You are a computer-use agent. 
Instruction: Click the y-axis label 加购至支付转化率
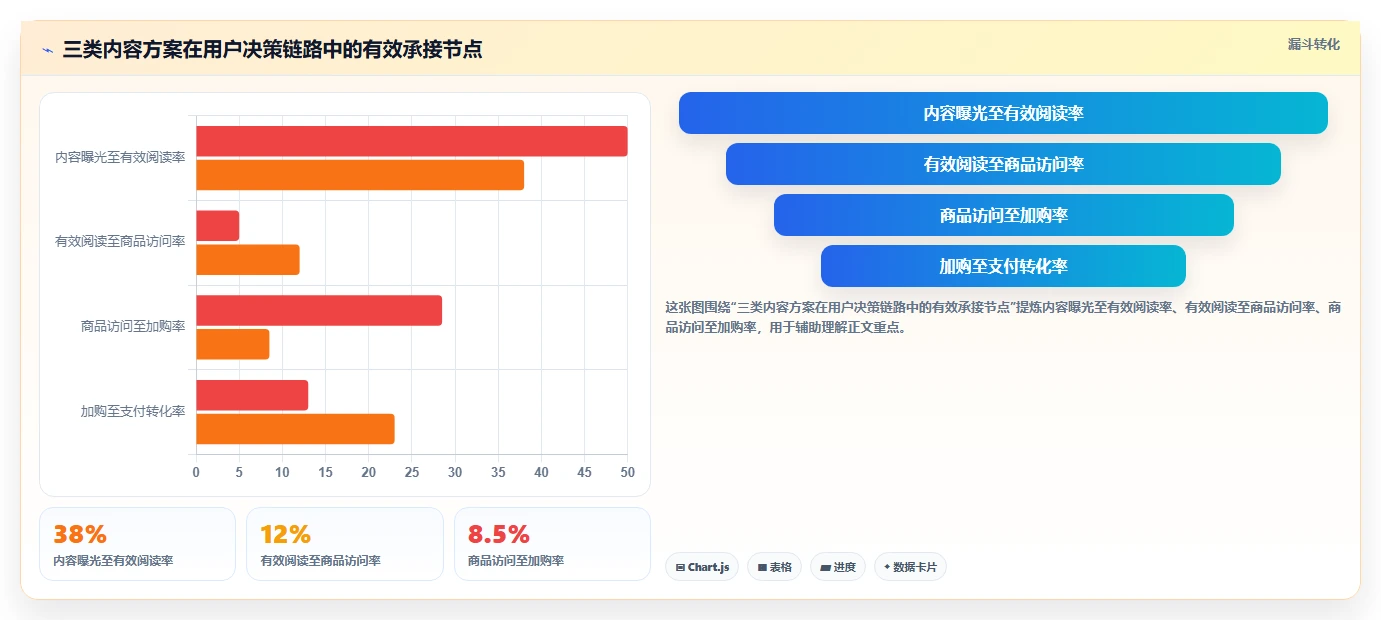(133, 411)
